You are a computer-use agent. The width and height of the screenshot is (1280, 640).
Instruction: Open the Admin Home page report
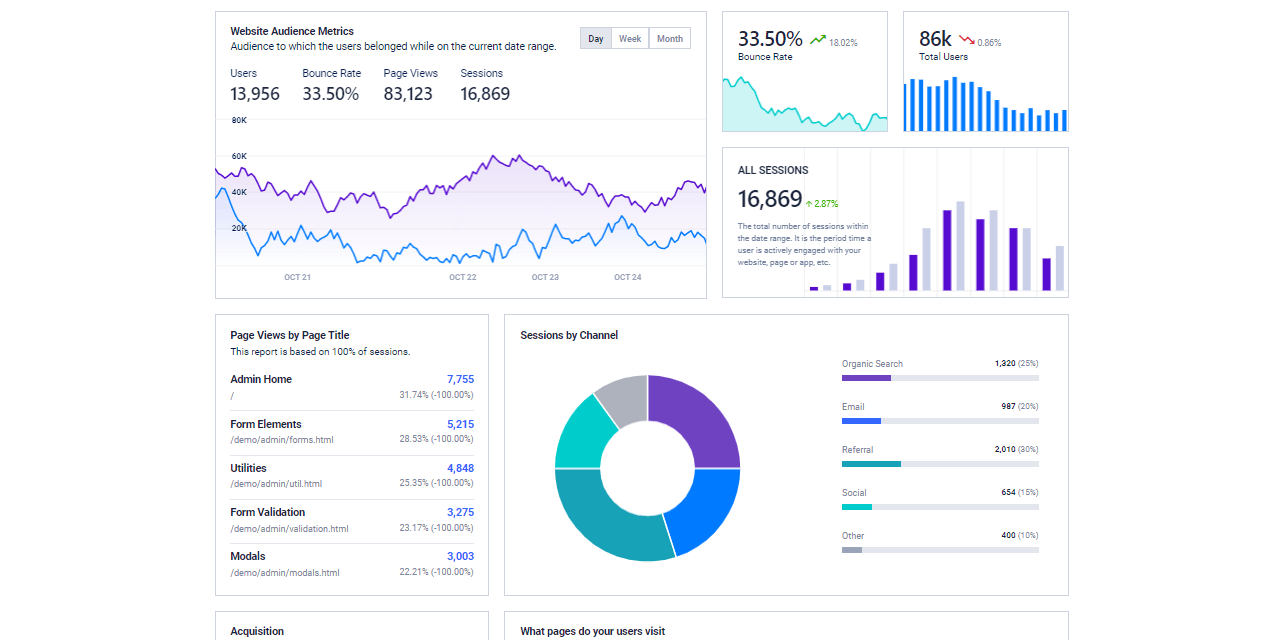pos(260,379)
